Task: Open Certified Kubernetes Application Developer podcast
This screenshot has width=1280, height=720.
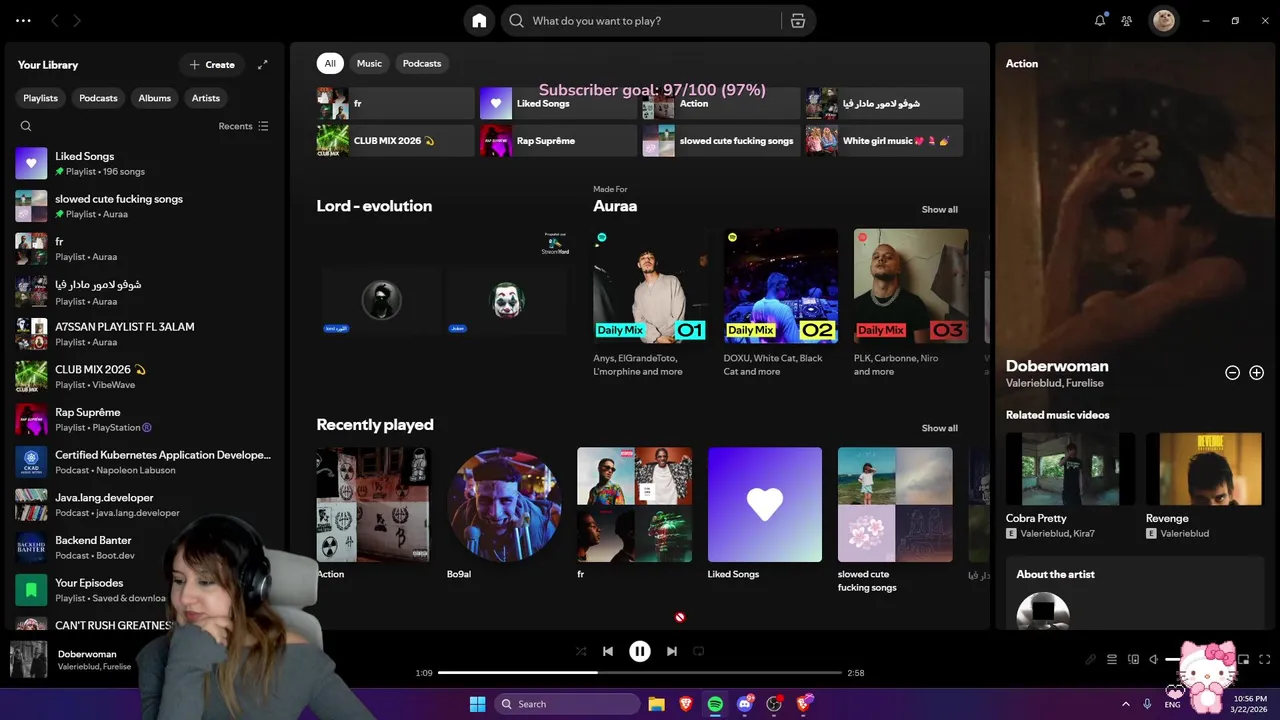Action: [x=145, y=462]
